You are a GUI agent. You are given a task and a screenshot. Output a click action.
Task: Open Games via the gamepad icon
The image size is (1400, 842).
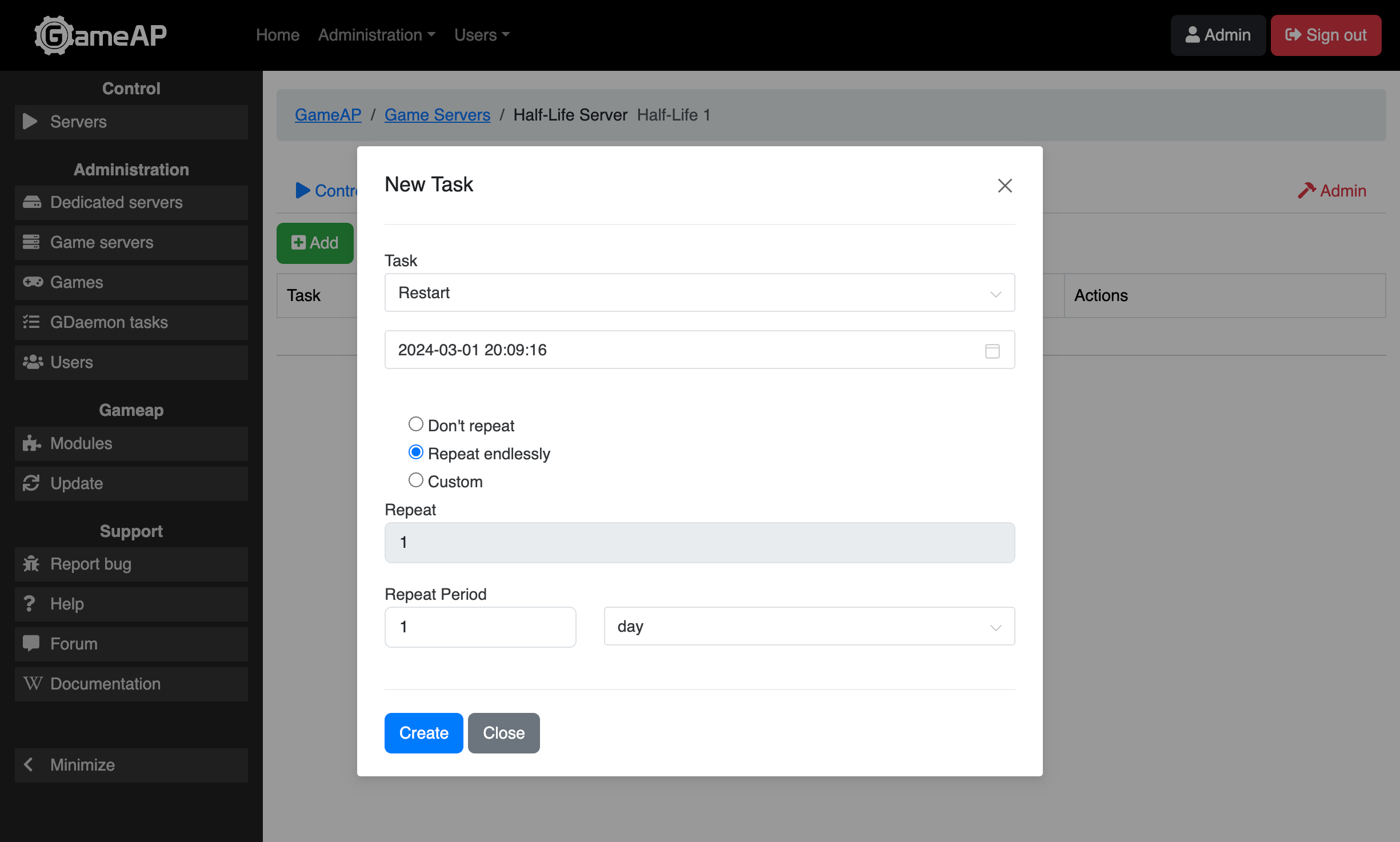click(33, 282)
